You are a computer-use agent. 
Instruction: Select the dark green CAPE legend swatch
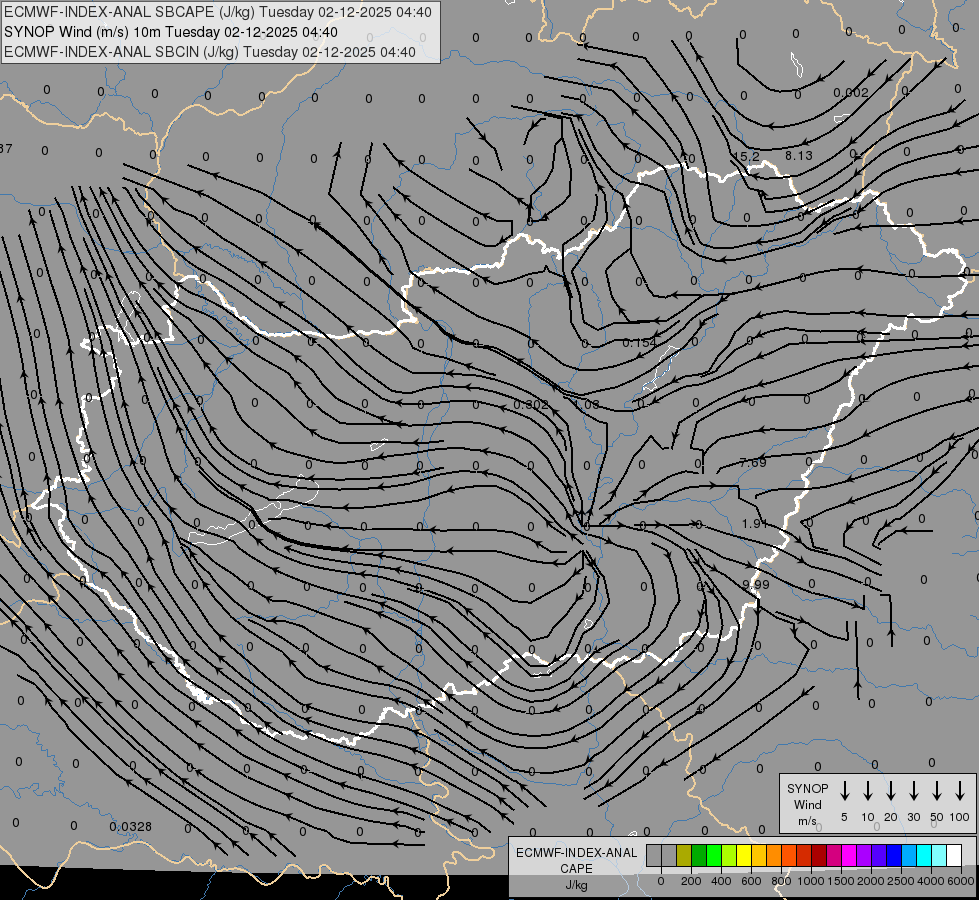coord(699,855)
